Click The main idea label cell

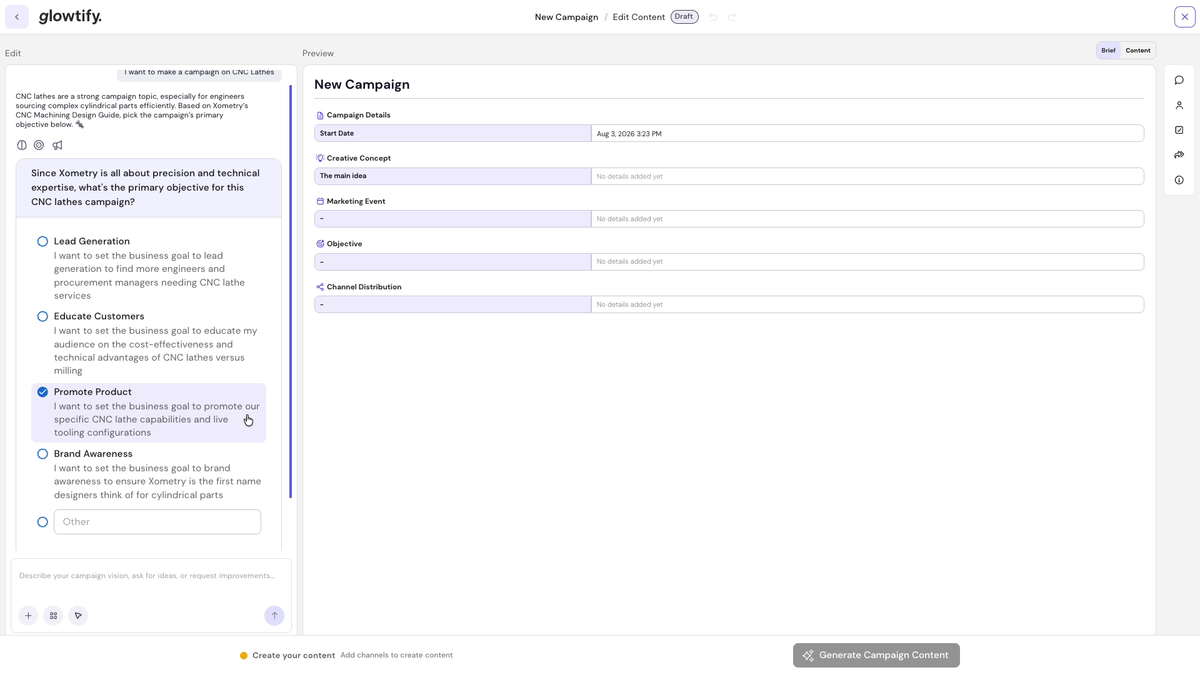(453, 176)
